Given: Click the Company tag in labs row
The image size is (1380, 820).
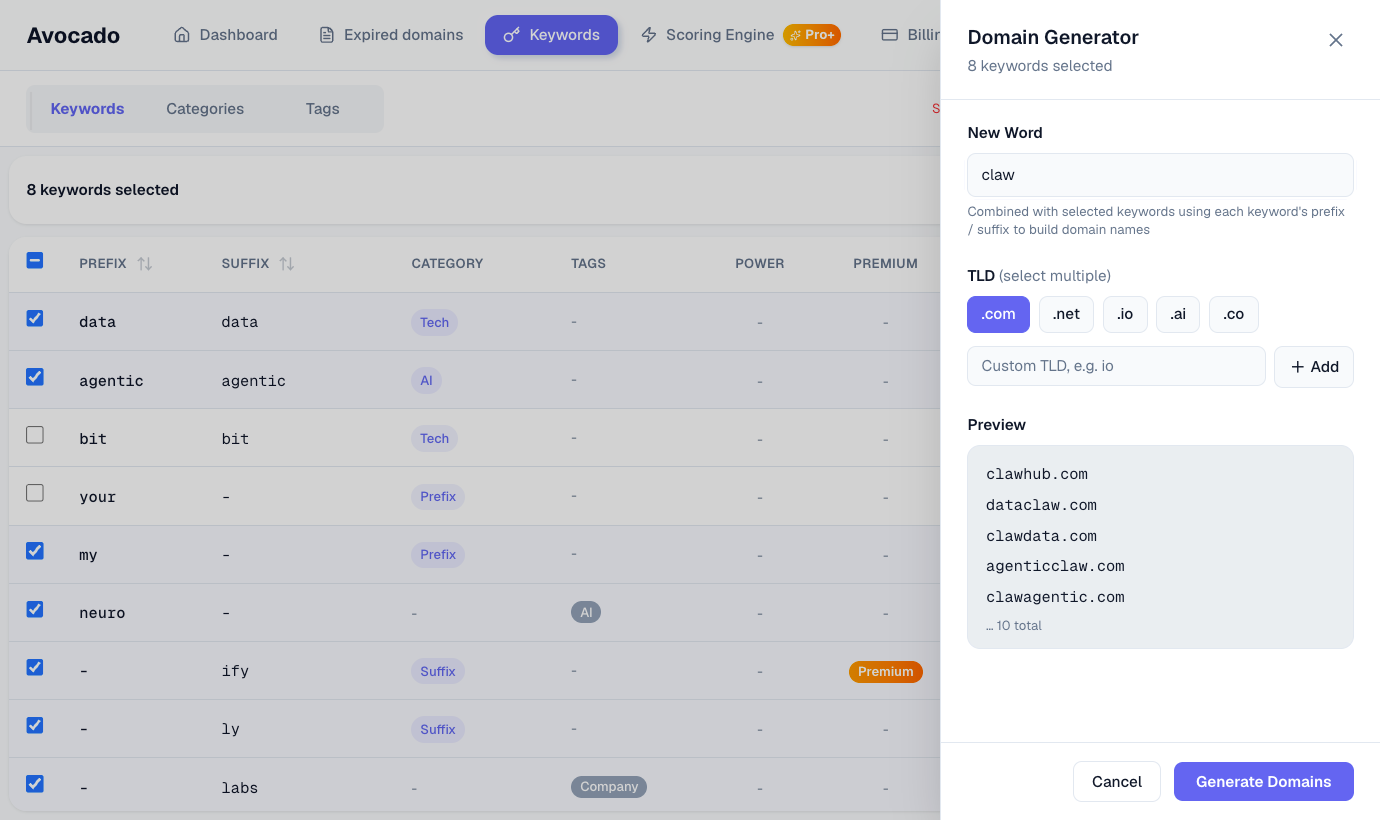Looking at the screenshot, I should click(609, 787).
